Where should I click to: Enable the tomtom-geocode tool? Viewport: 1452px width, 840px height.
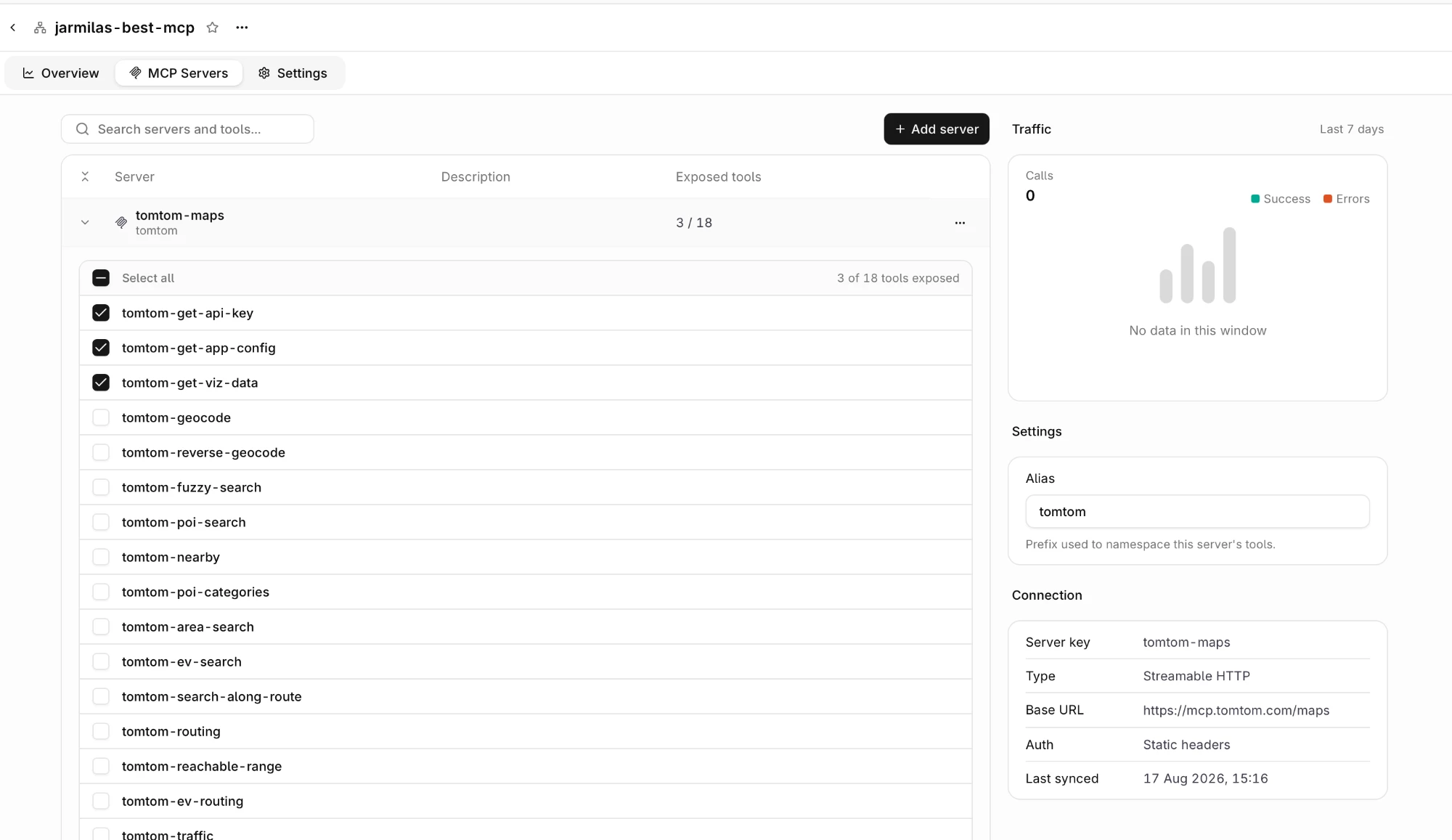point(101,417)
